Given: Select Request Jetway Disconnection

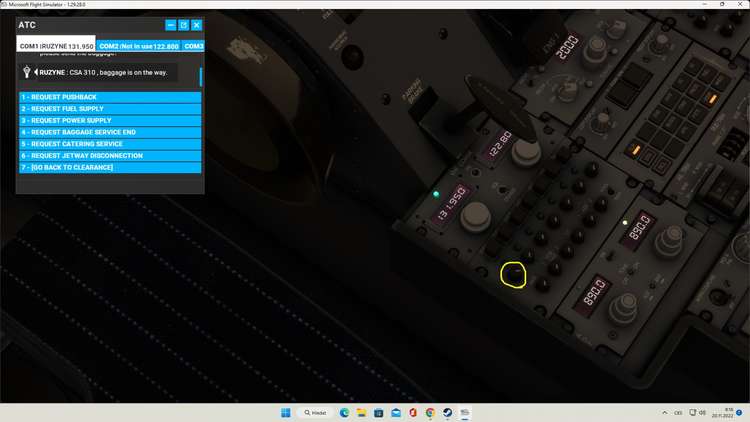Looking at the screenshot, I should [x=110, y=155].
